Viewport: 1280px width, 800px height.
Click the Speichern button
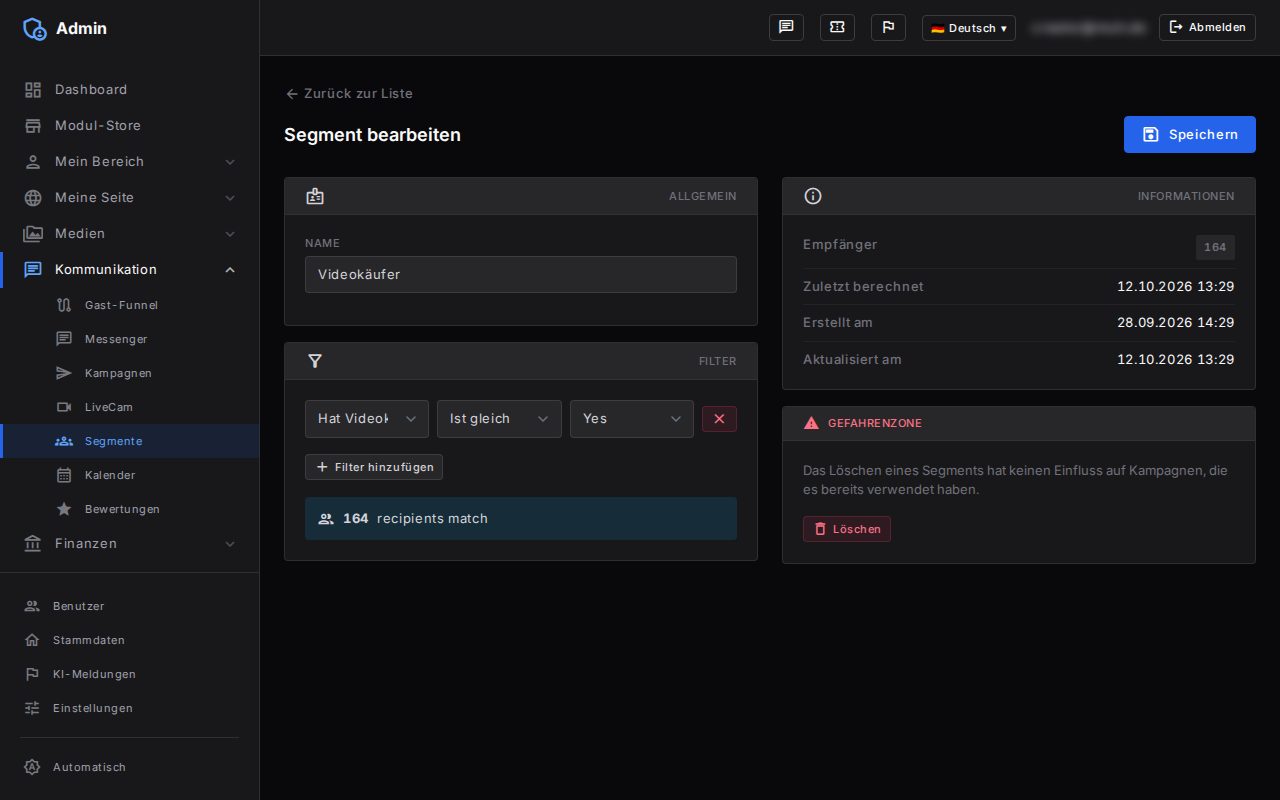point(1190,135)
